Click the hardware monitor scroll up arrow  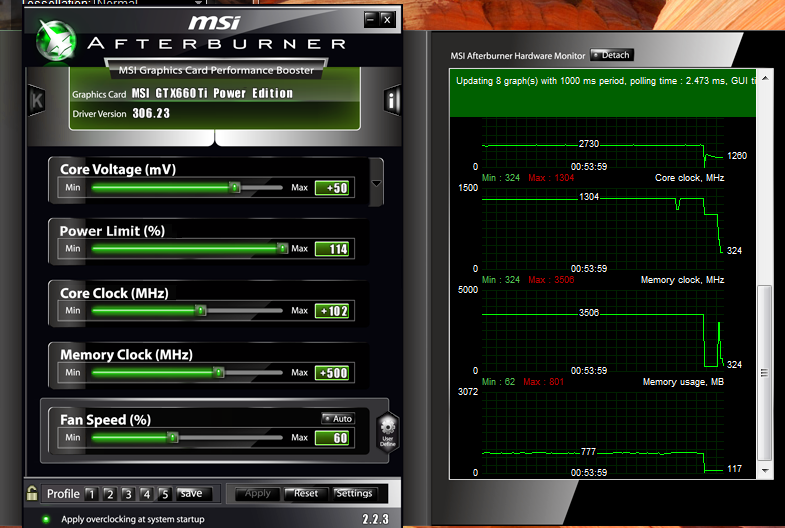[x=765, y=78]
